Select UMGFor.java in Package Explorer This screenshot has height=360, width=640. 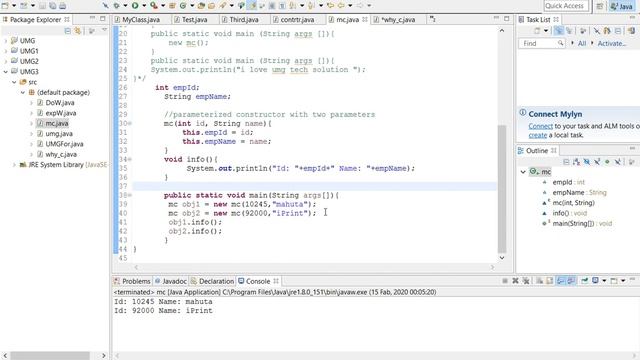(64, 144)
